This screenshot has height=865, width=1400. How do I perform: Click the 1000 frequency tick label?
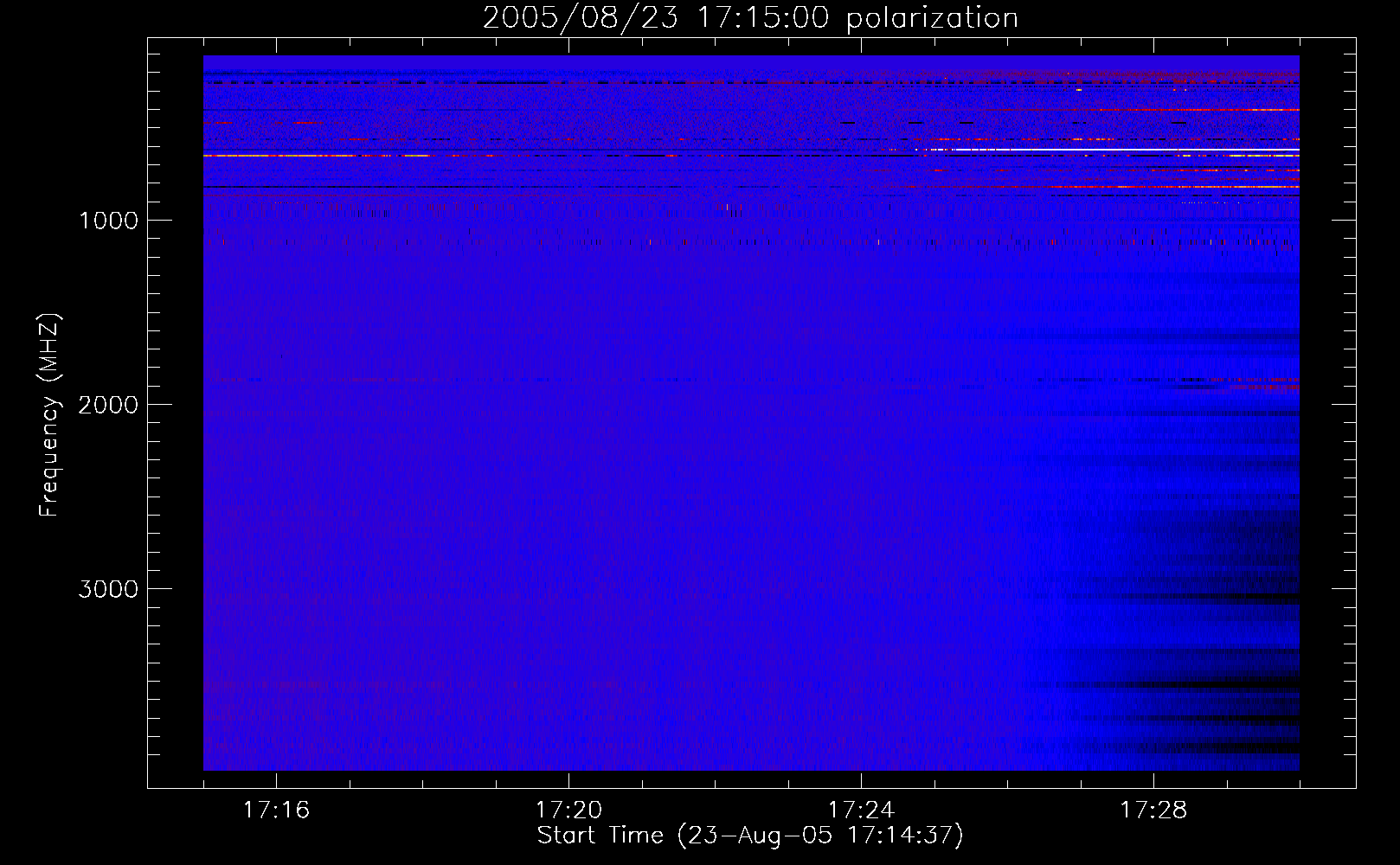108,221
